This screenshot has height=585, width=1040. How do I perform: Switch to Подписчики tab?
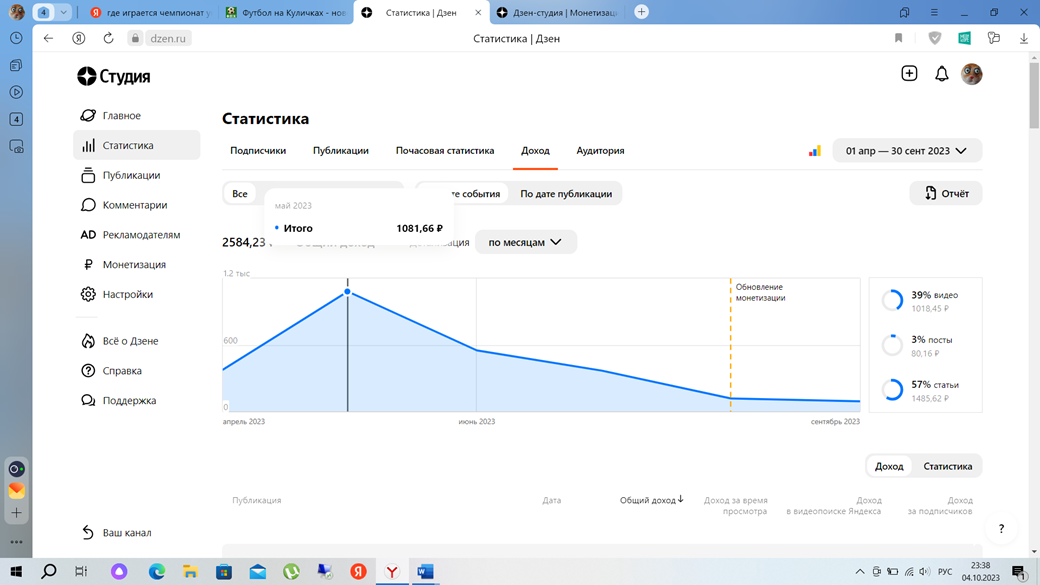[258, 151]
